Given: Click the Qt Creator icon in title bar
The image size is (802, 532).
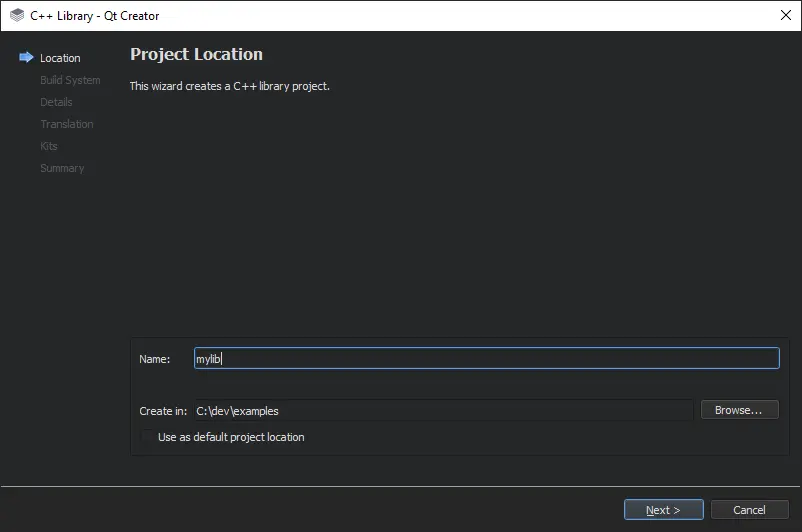Looking at the screenshot, I should tap(17, 16).
